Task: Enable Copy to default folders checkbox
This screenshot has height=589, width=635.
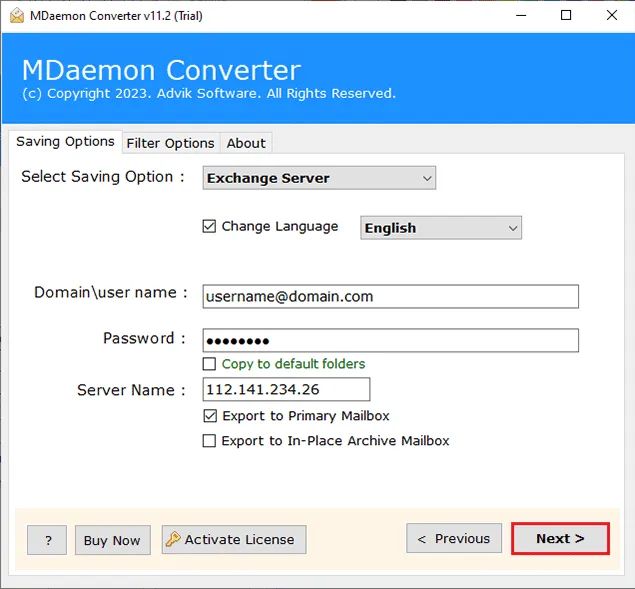Action: coord(209,364)
